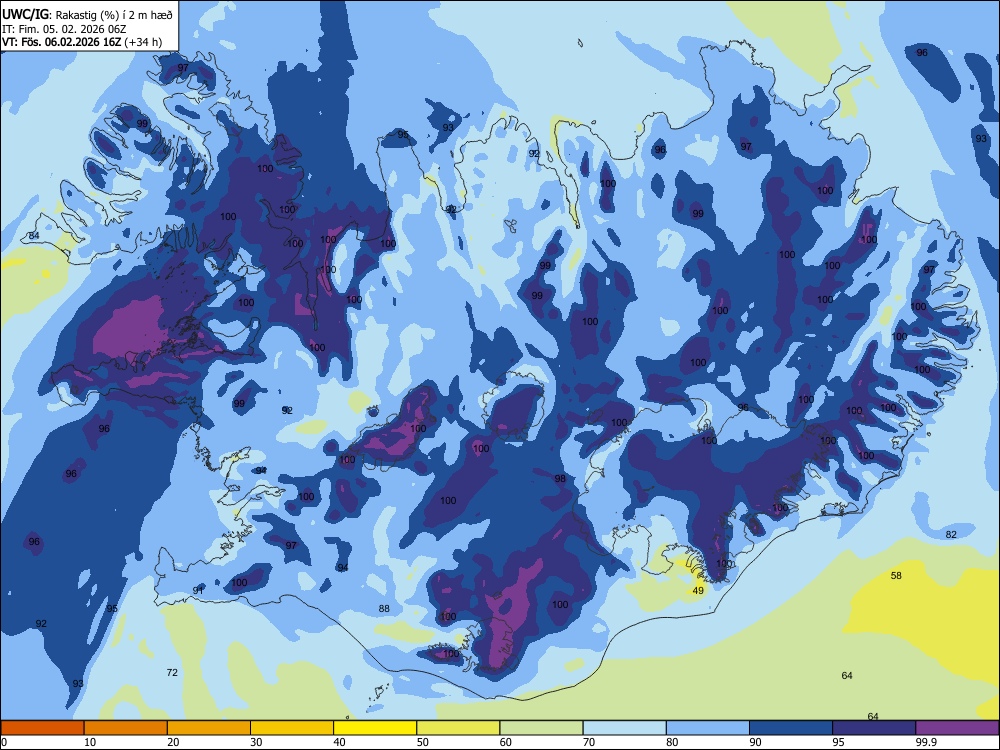The image size is (1000, 750).
Task: Click the 84 humidity value on the map
Action: coord(34,236)
